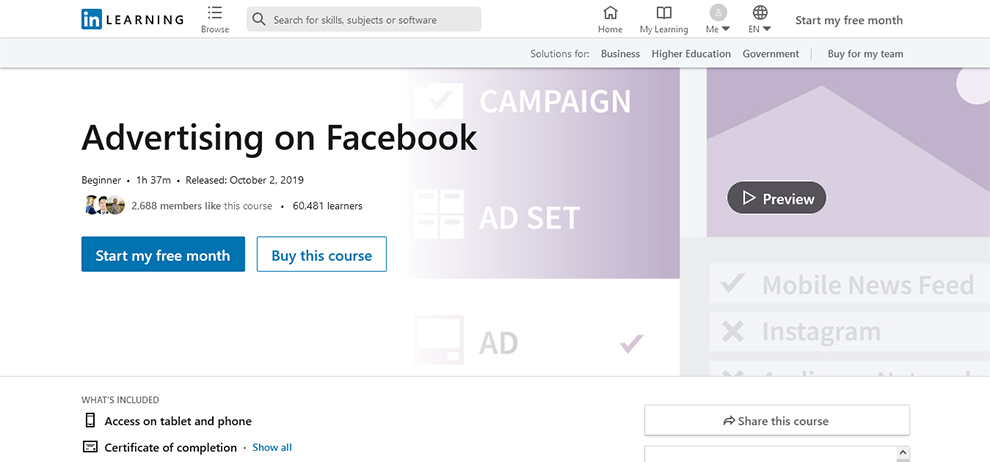The height and width of the screenshot is (462, 990).
Task: Click Share this course button
Action: point(777,420)
